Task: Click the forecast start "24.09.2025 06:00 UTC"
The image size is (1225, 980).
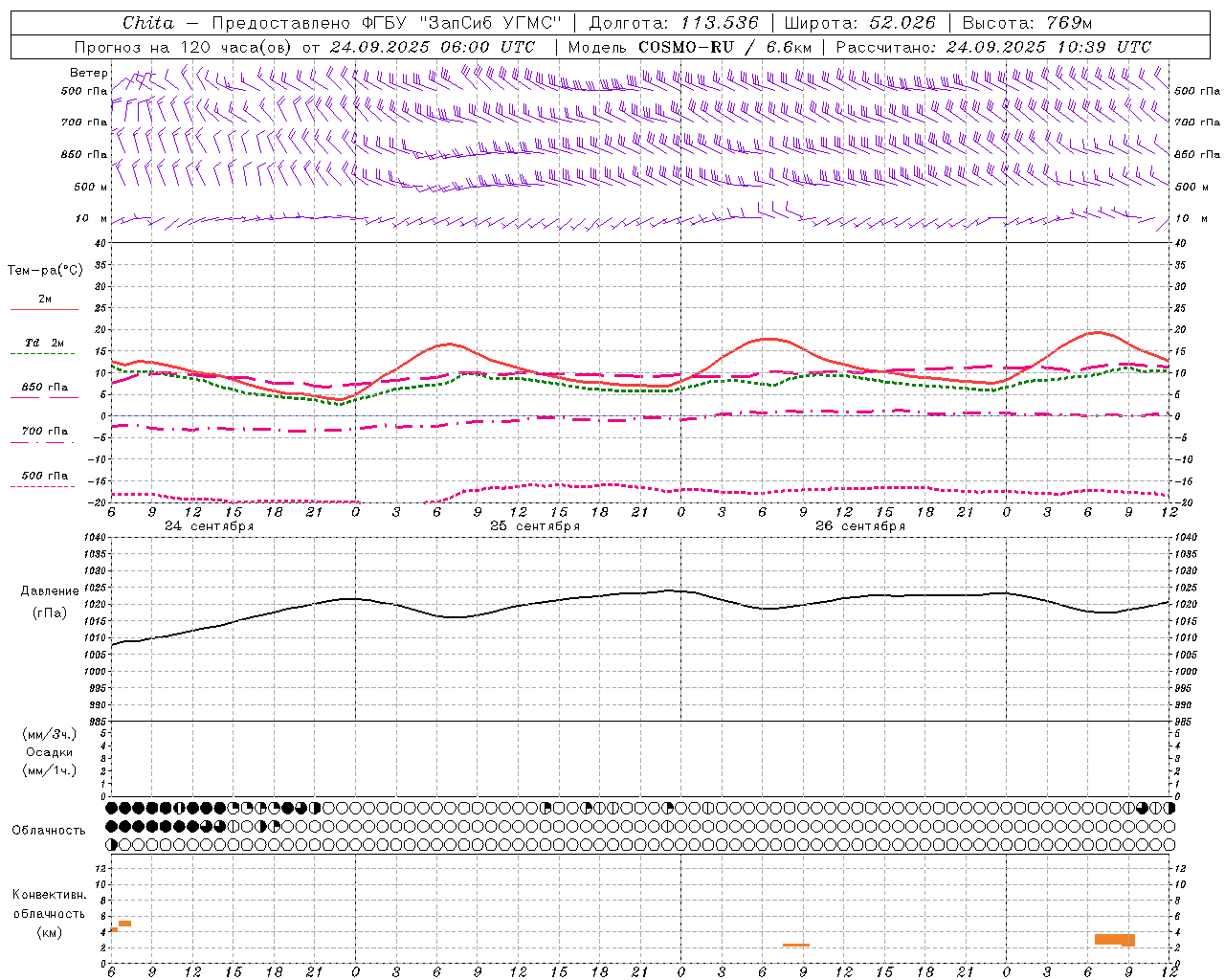Action: tap(433, 47)
